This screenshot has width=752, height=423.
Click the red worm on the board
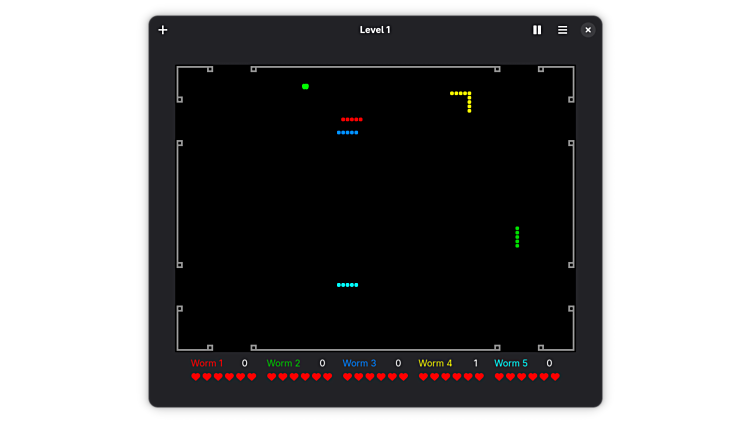352,119
